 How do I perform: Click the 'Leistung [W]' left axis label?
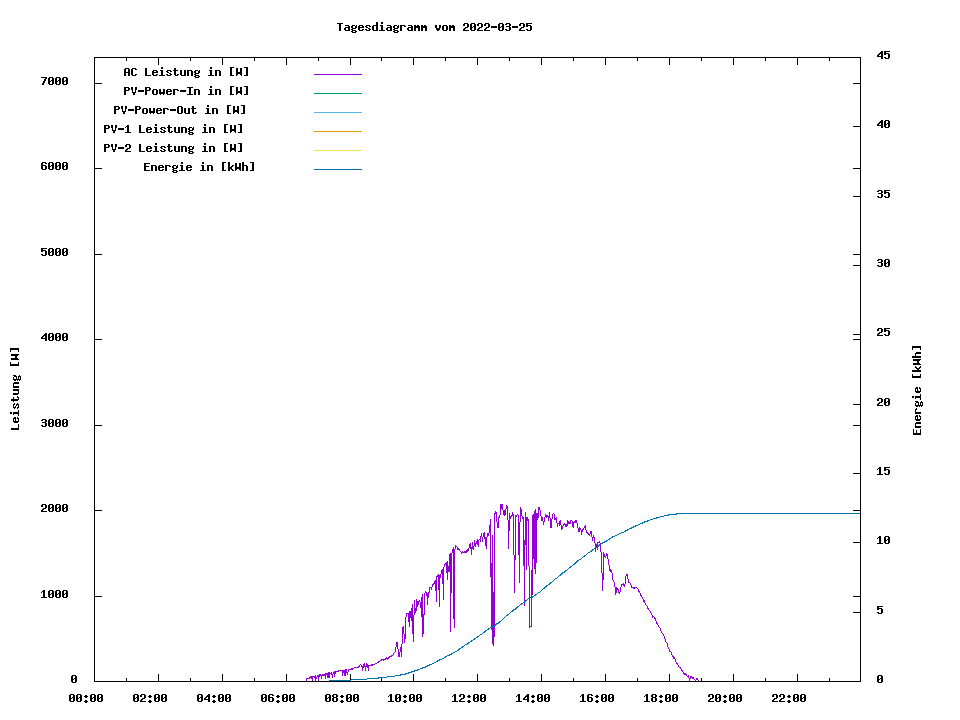coord(15,388)
